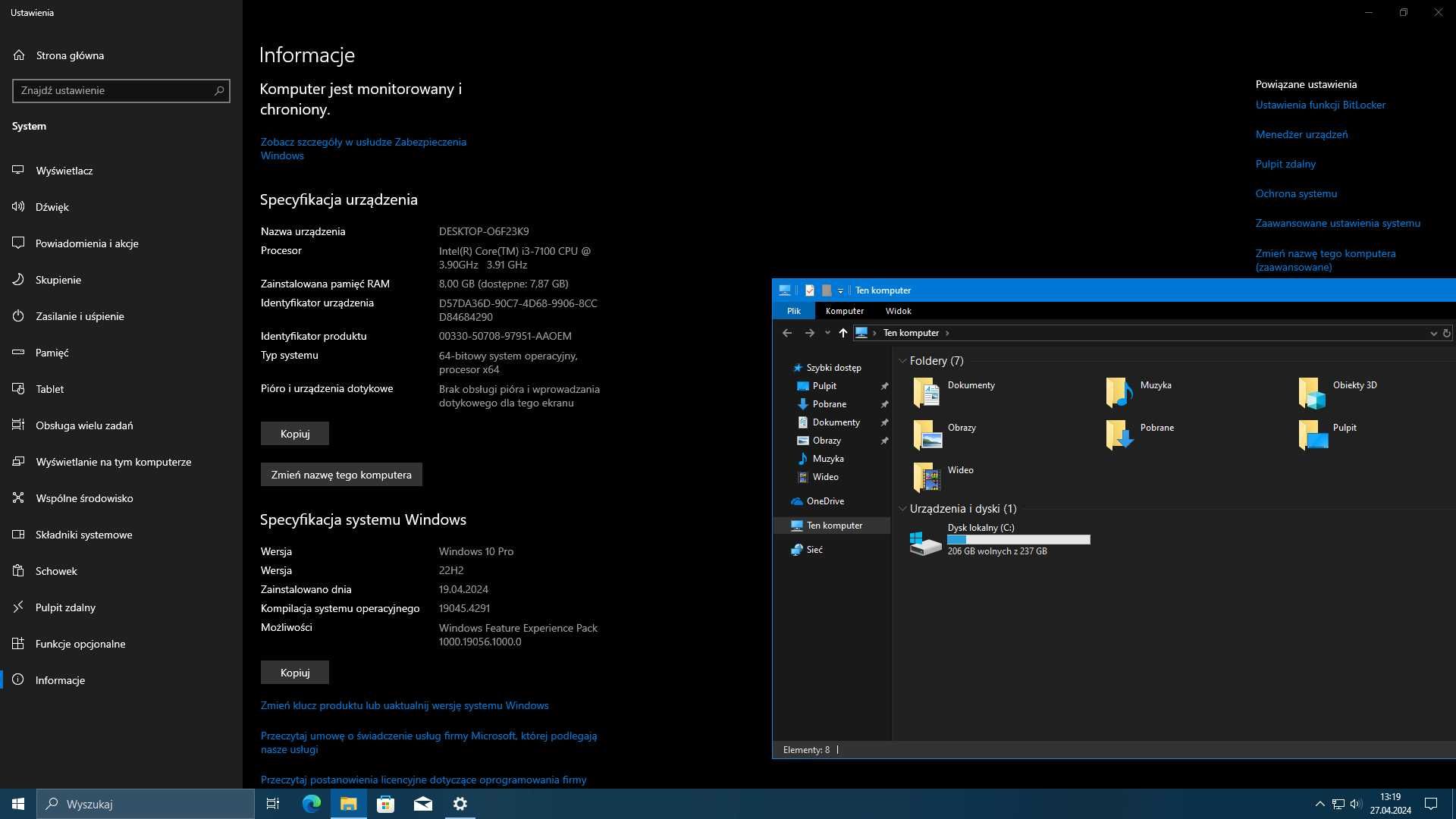
Task: Click Zmień nazwę tego komputera button
Action: [341, 475]
